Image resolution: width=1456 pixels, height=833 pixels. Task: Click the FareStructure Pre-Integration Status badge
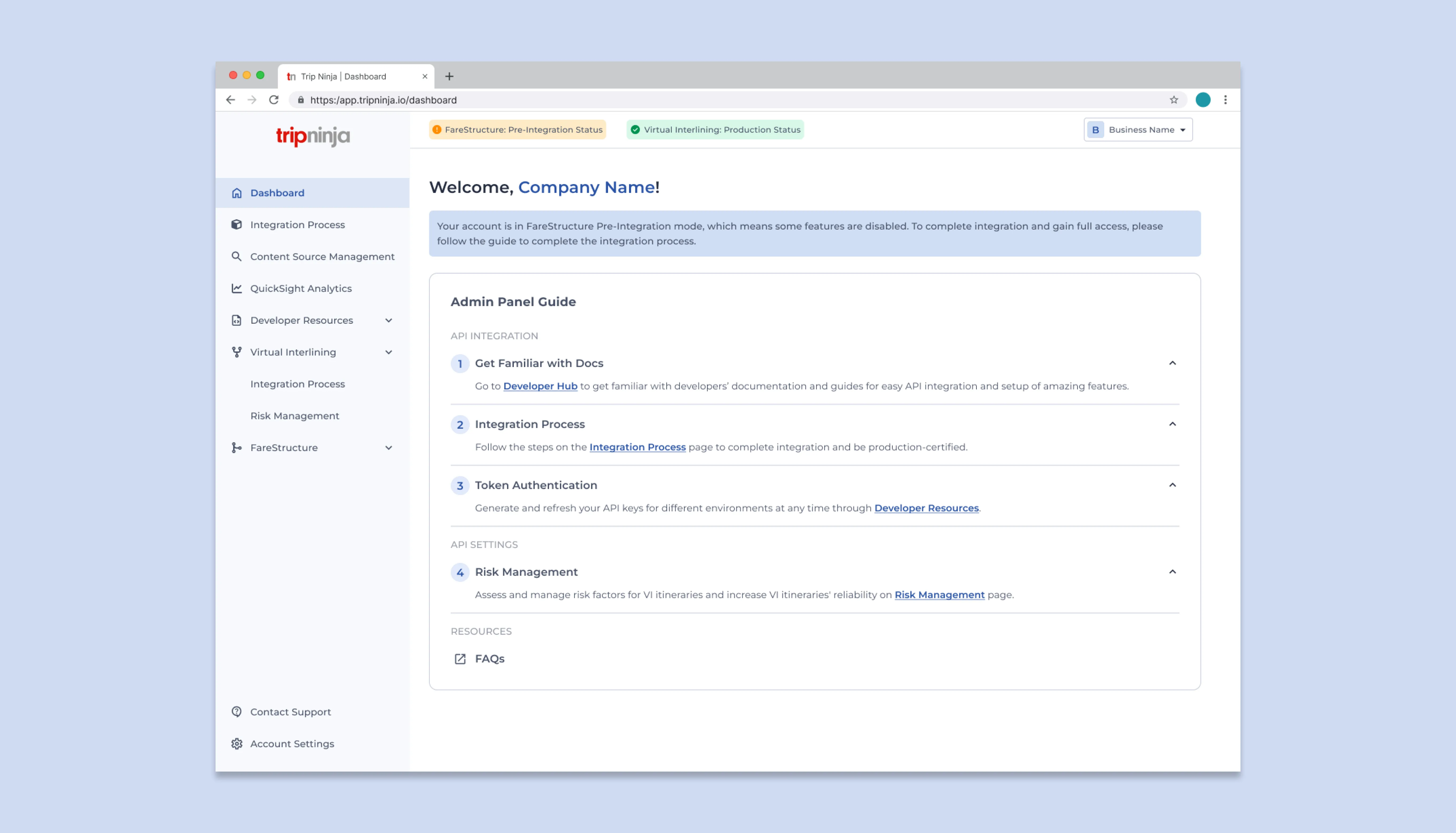pos(517,130)
